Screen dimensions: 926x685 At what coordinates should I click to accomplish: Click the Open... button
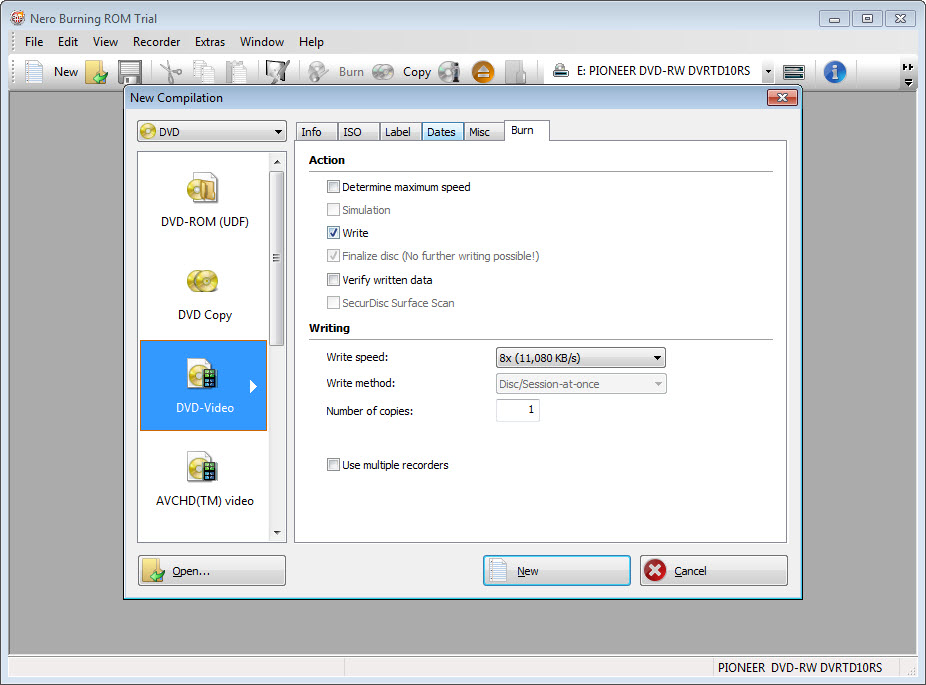(x=211, y=570)
